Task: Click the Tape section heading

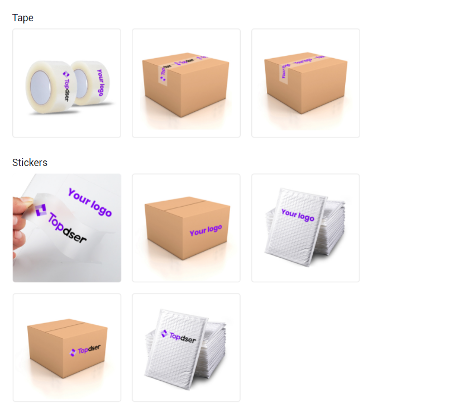Action: [23, 18]
